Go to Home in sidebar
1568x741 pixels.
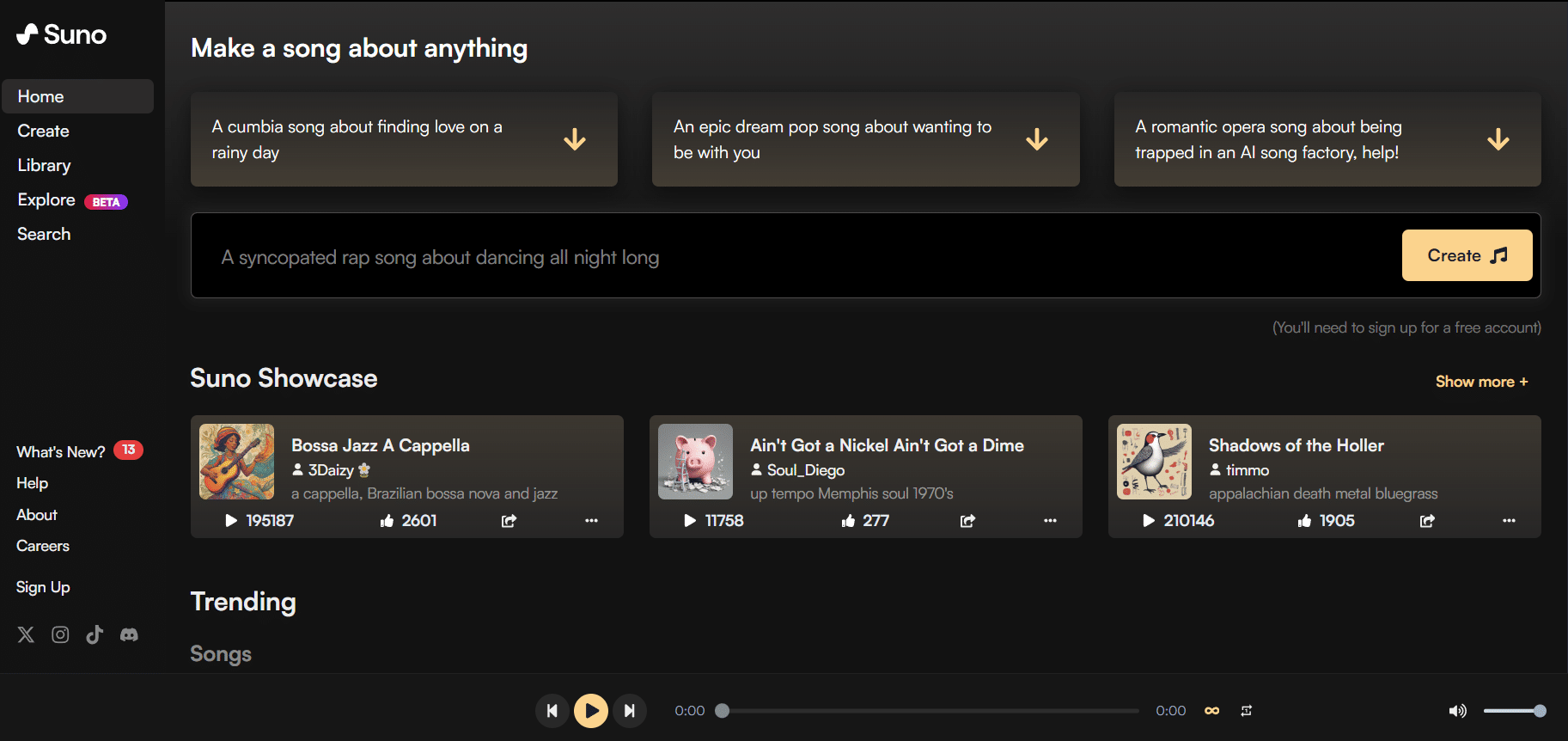click(78, 96)
